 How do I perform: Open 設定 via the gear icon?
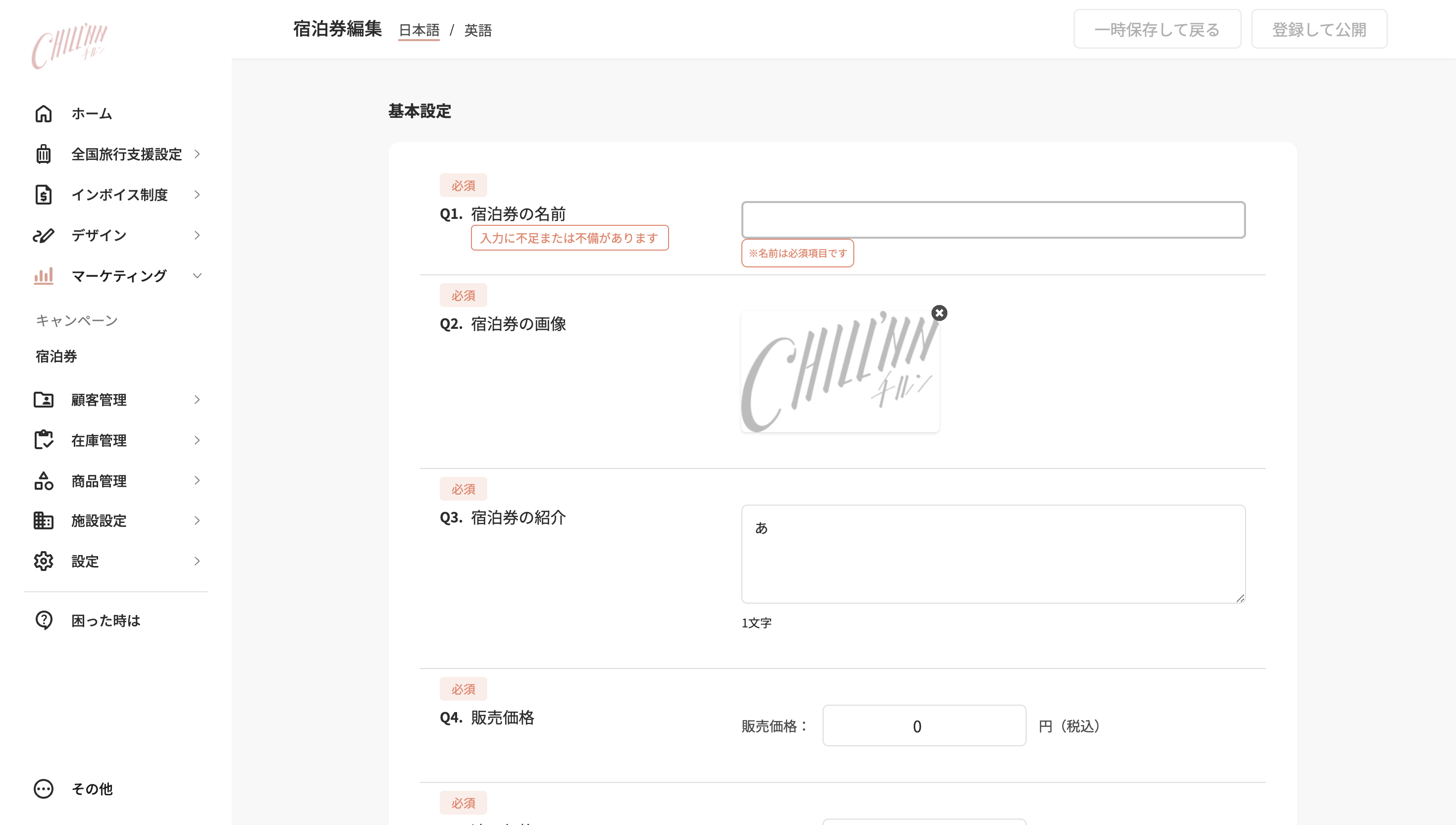click(44, 561)
